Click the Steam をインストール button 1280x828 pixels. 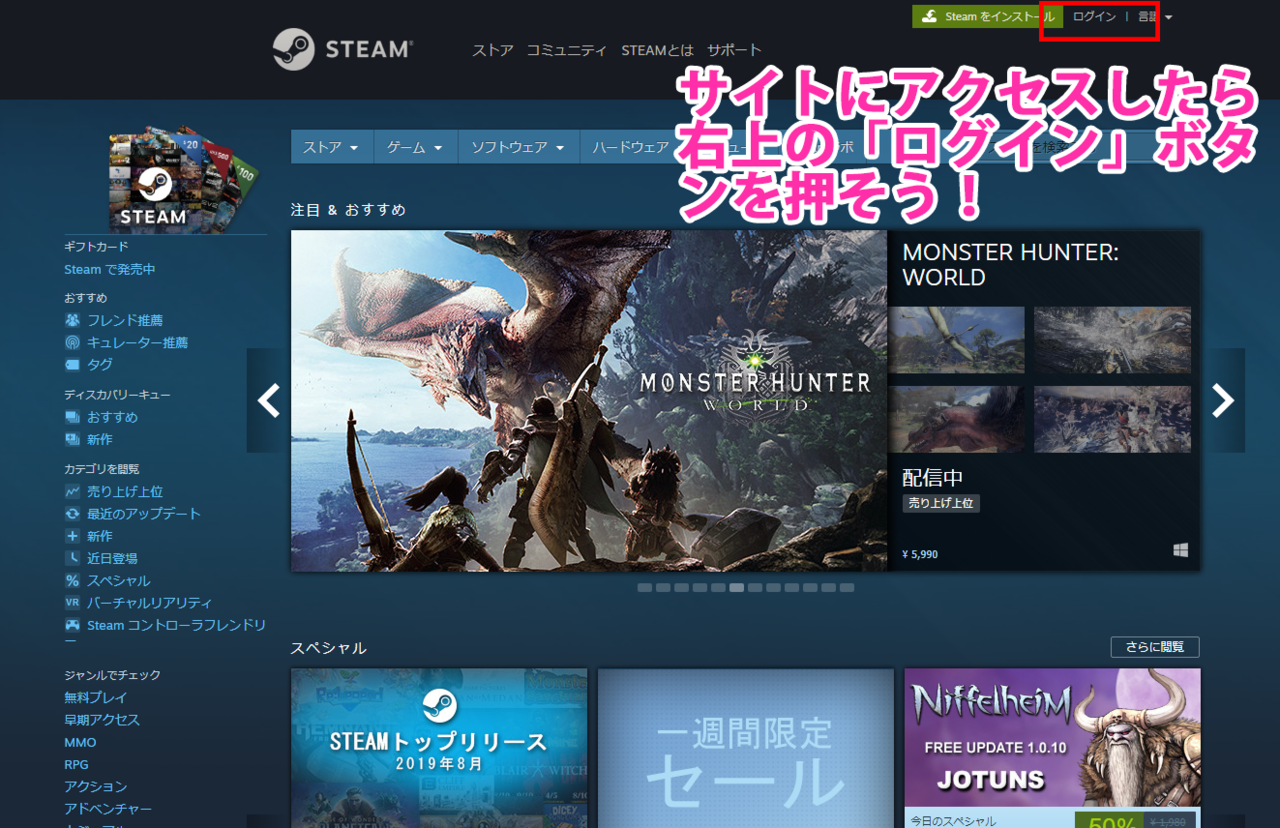click(987, 17)
